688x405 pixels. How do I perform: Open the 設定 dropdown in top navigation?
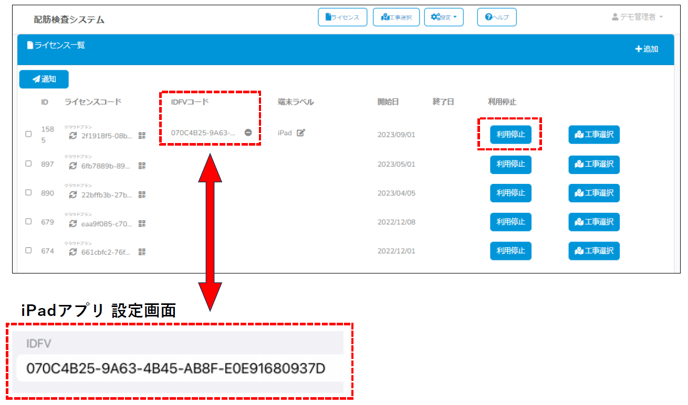coord(446,17)
